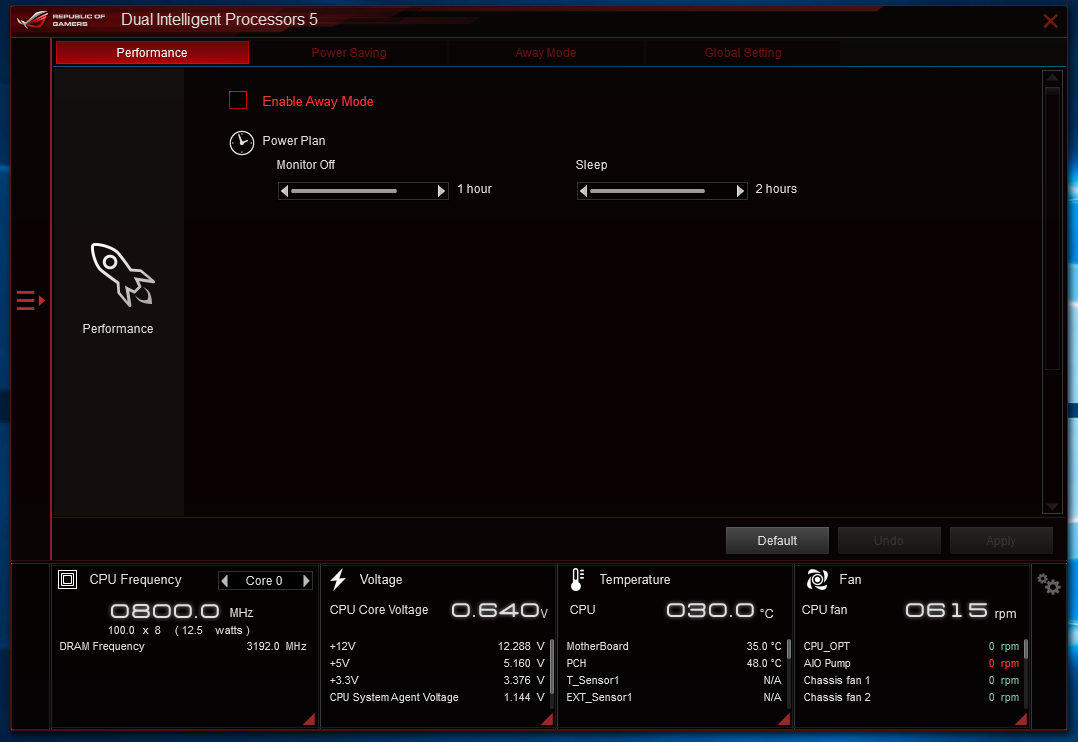Click the +12V voltage row

pyautogui.click(x=437, y=646)
